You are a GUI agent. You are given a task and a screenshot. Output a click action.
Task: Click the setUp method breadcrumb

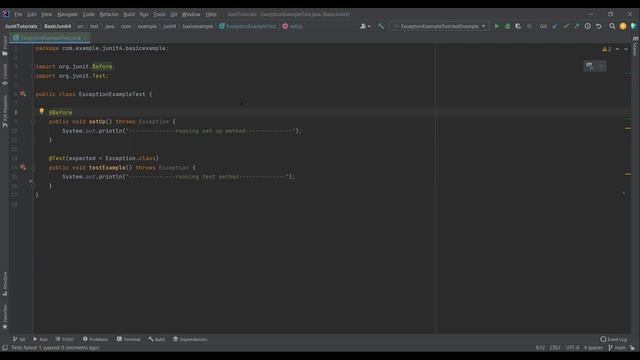(293, 26)
